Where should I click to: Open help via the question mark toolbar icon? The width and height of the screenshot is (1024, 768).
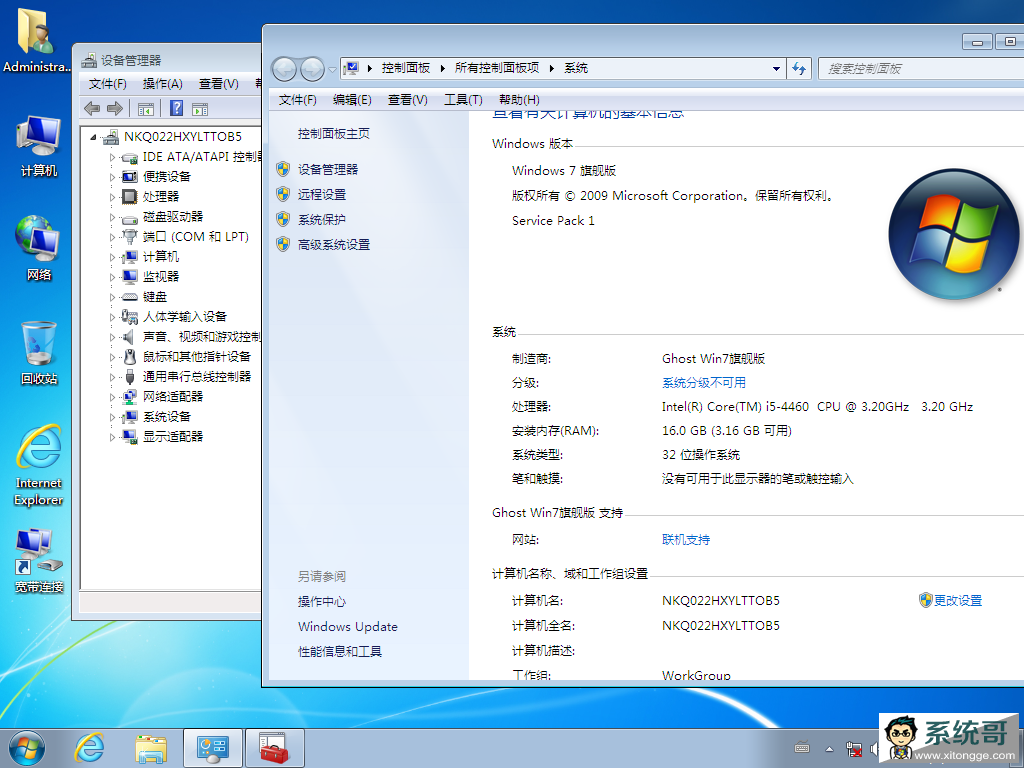176,108
